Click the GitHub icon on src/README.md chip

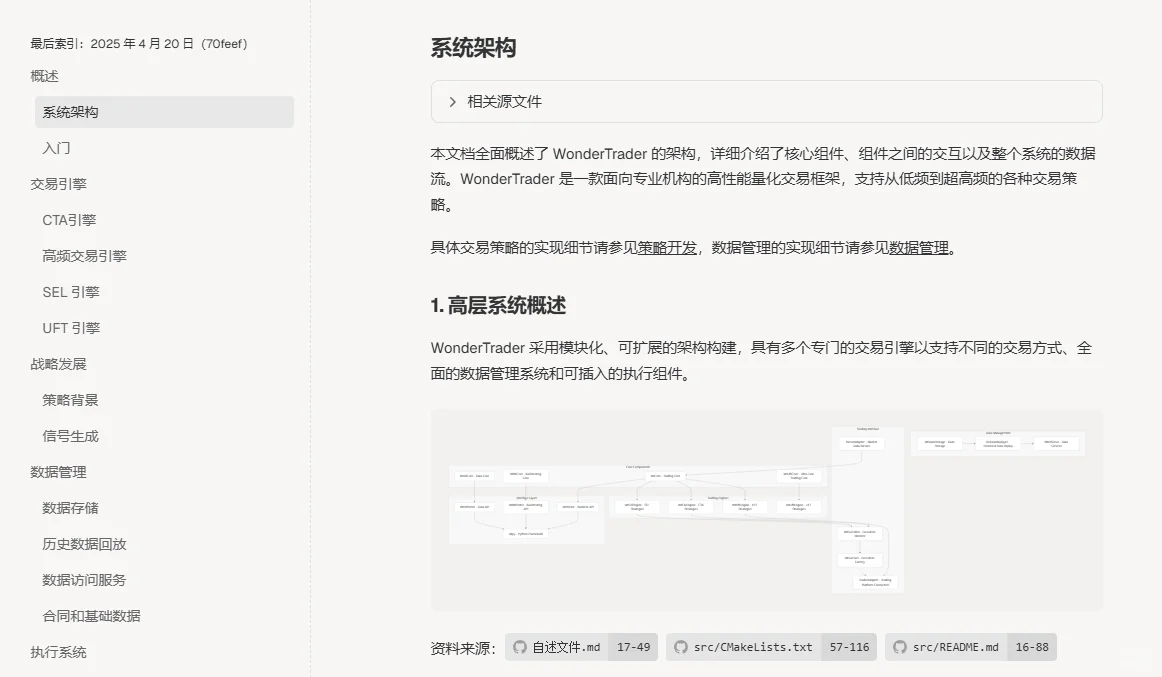pos(901,646)
